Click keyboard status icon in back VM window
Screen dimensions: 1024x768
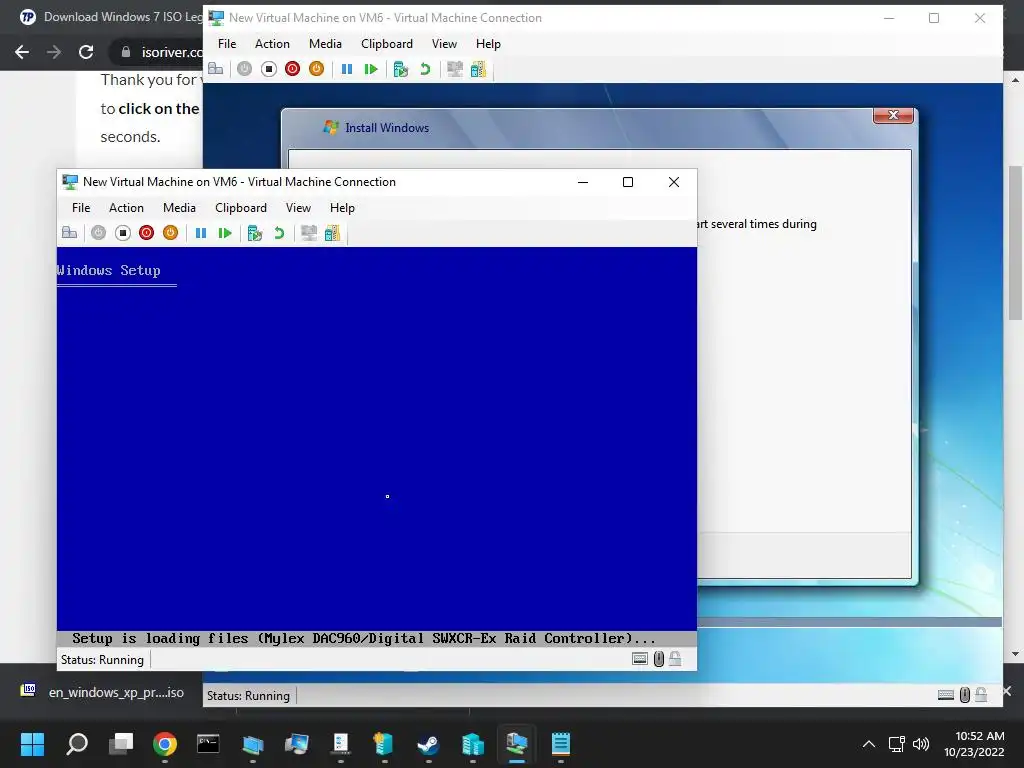946,695
